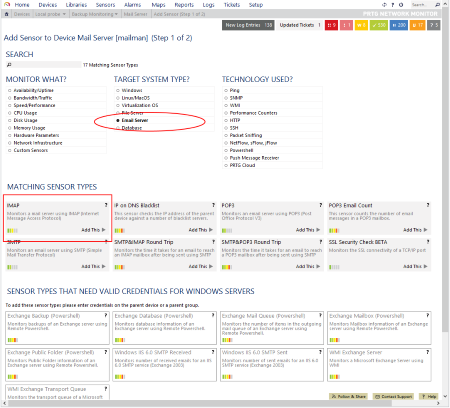Click the search magnifier icon at top right

pos(437,5)
